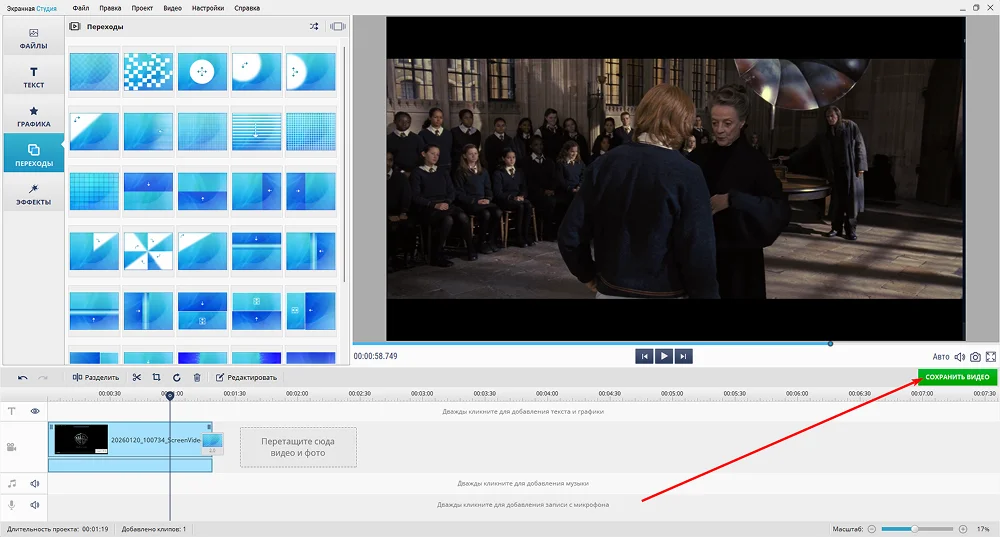Click the green Сохранить видео button
Image resolution: width=1000 pixels, height=537 pixels.
tap(957, 377)
